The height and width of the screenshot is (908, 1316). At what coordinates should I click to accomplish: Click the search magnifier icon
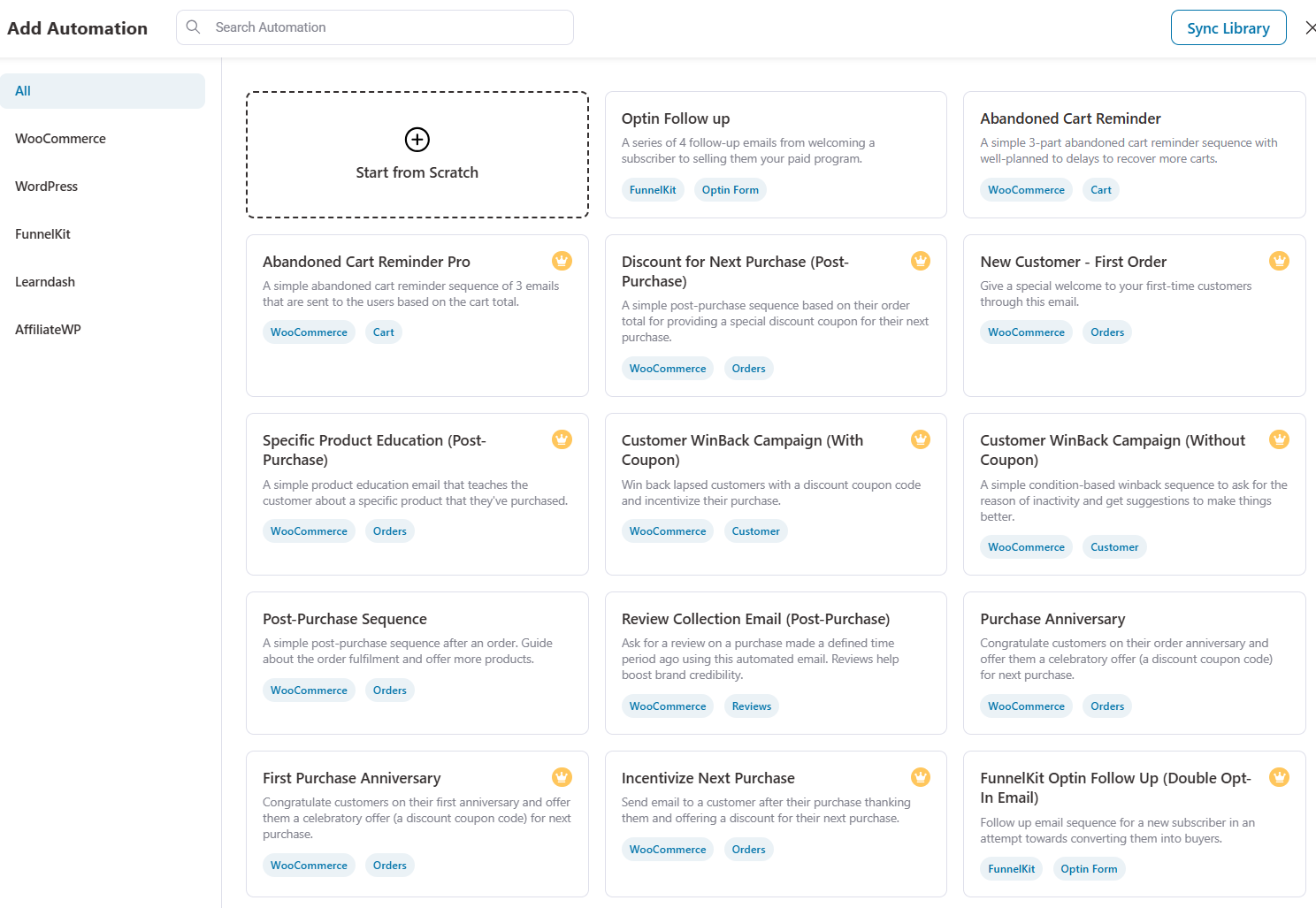tap(194, 27)
